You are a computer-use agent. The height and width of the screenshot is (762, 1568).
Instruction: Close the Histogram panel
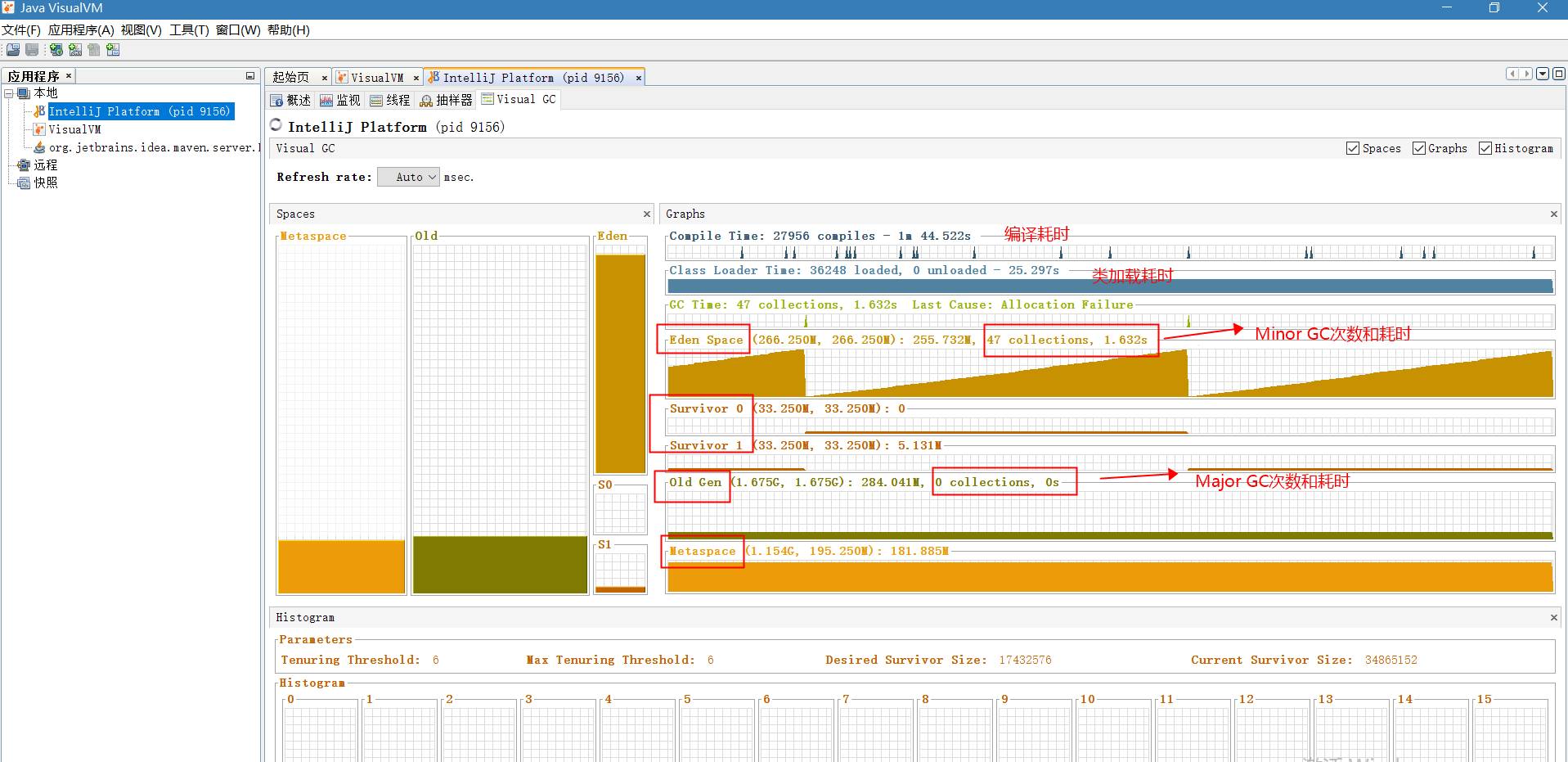tap(1554, 617)
